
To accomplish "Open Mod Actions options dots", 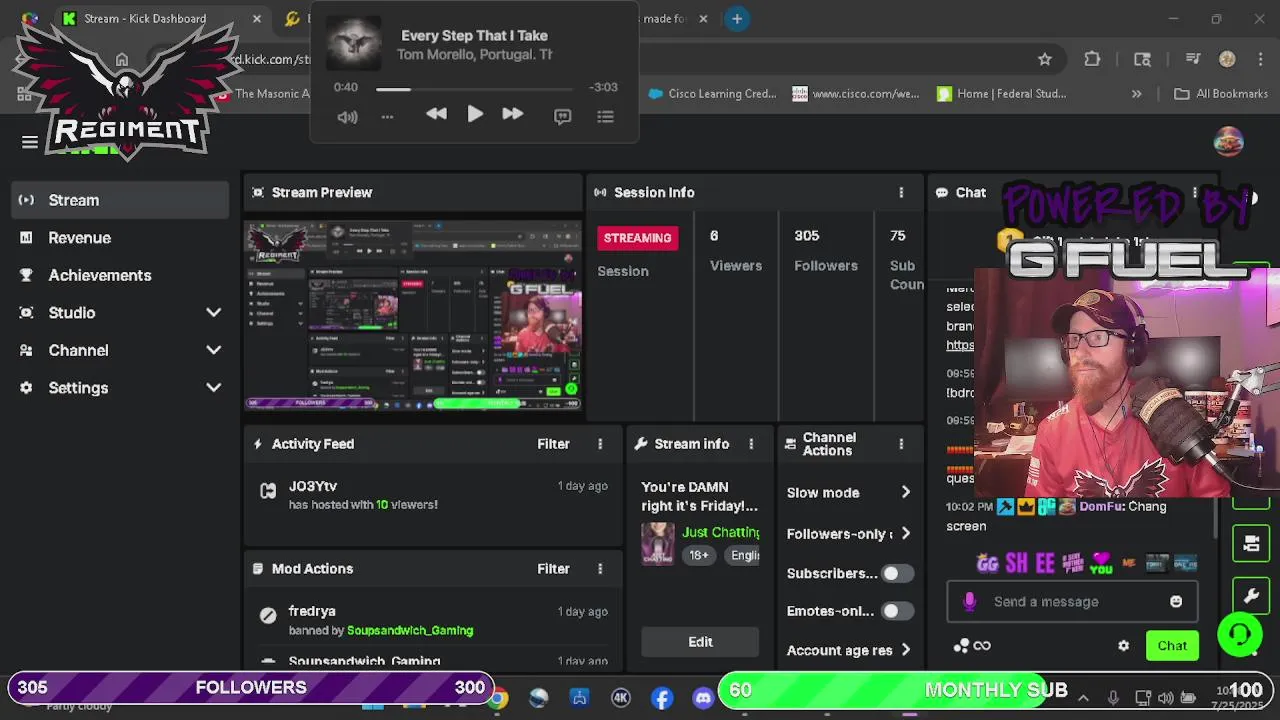I will click(600, 569).
